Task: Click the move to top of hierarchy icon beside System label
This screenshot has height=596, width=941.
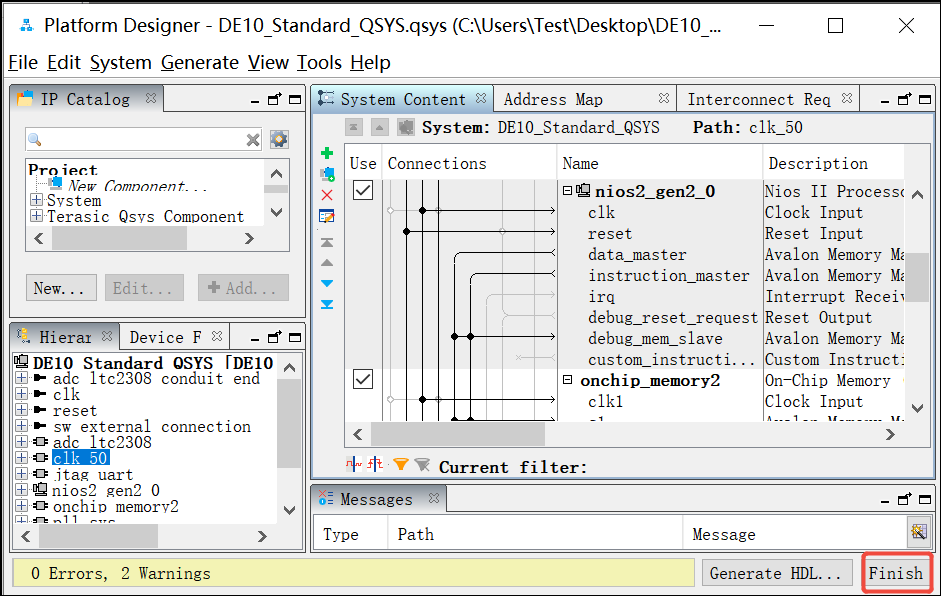Action: point(353,127)
